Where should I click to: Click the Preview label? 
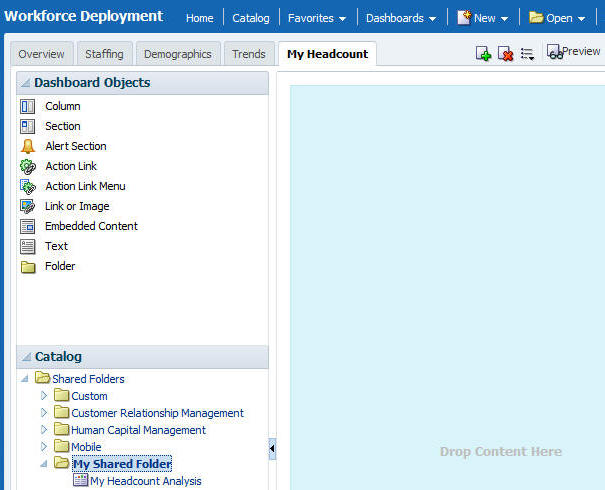(581, 51)
